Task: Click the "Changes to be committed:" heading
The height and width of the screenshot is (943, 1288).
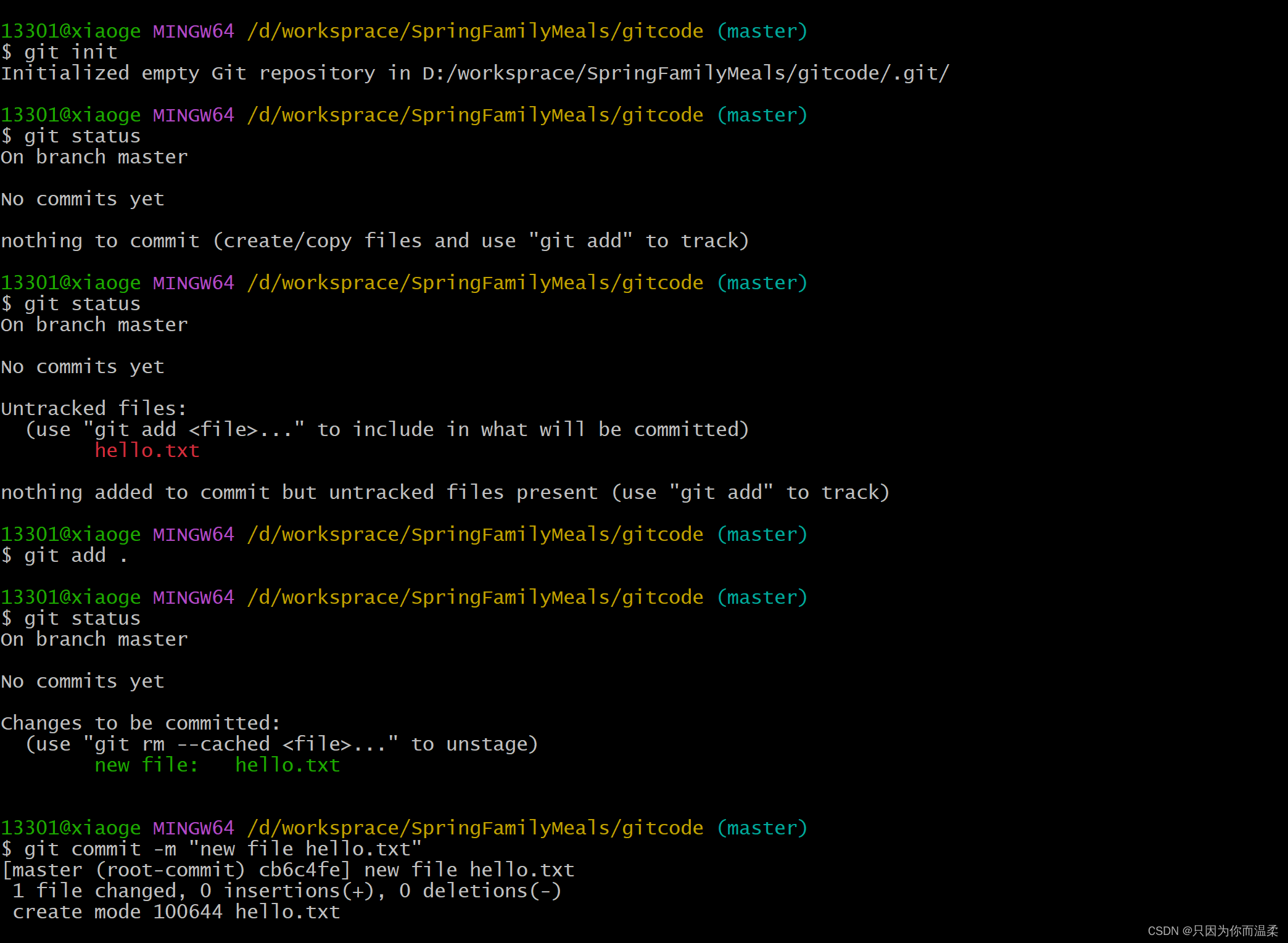Action: (141, 723)
